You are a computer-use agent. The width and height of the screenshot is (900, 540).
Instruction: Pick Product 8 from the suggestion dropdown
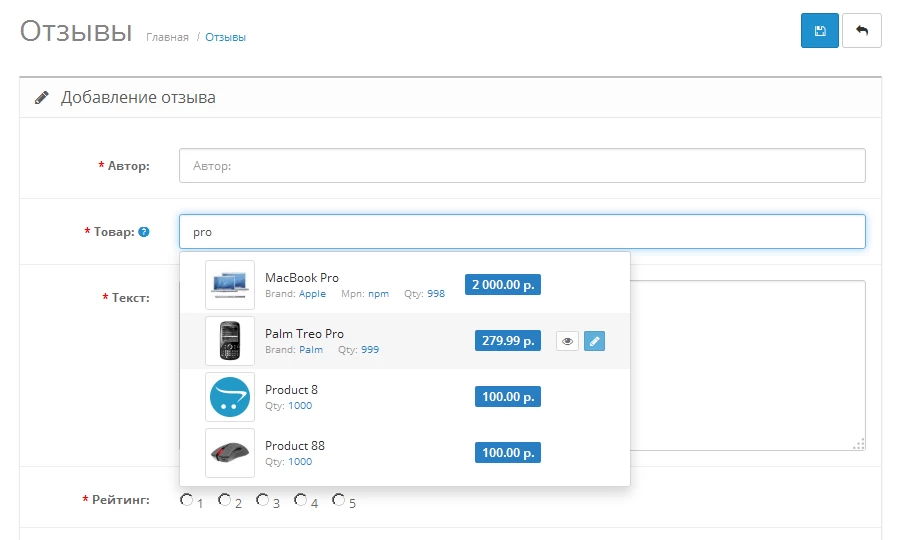[x=291, y=390]
